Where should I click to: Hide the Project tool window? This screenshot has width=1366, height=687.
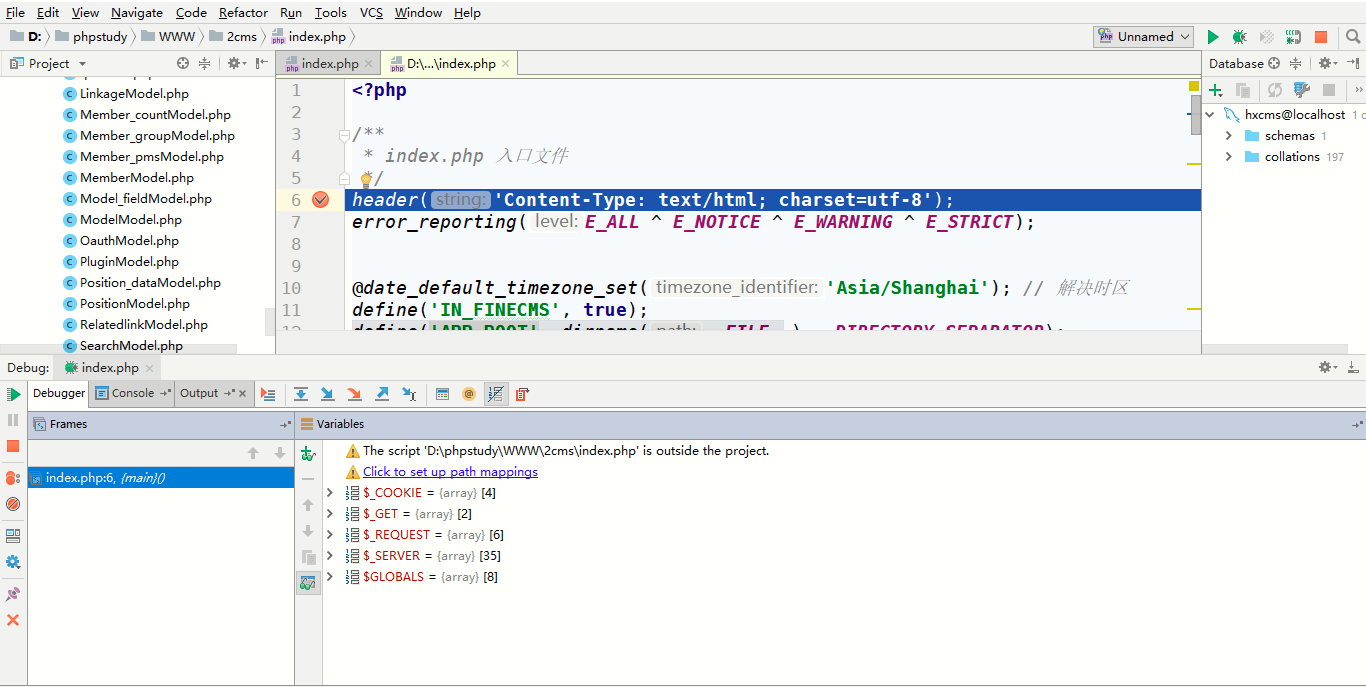click(x=261, y=63)
